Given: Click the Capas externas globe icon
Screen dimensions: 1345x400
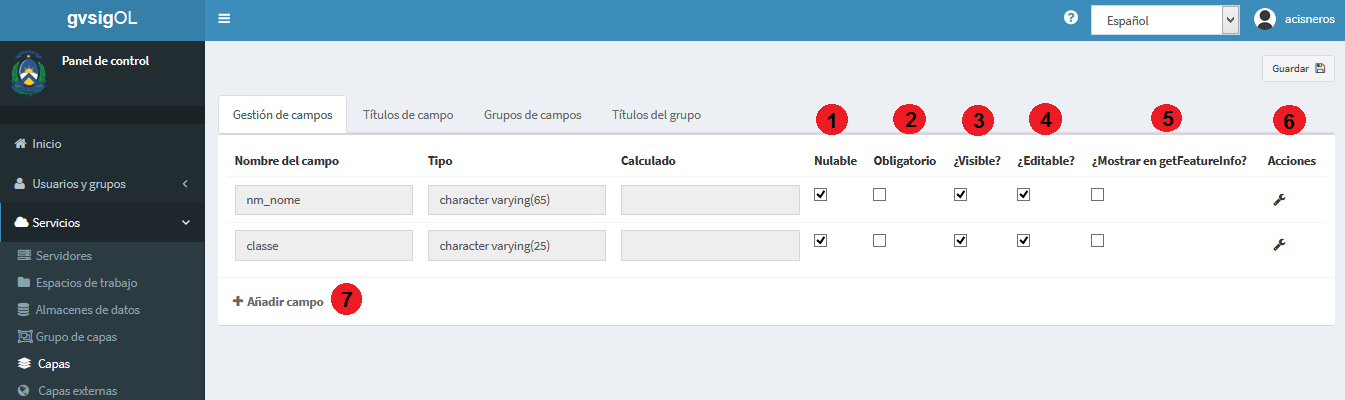Looking at the screenshot, I should [x=25, y=391].
